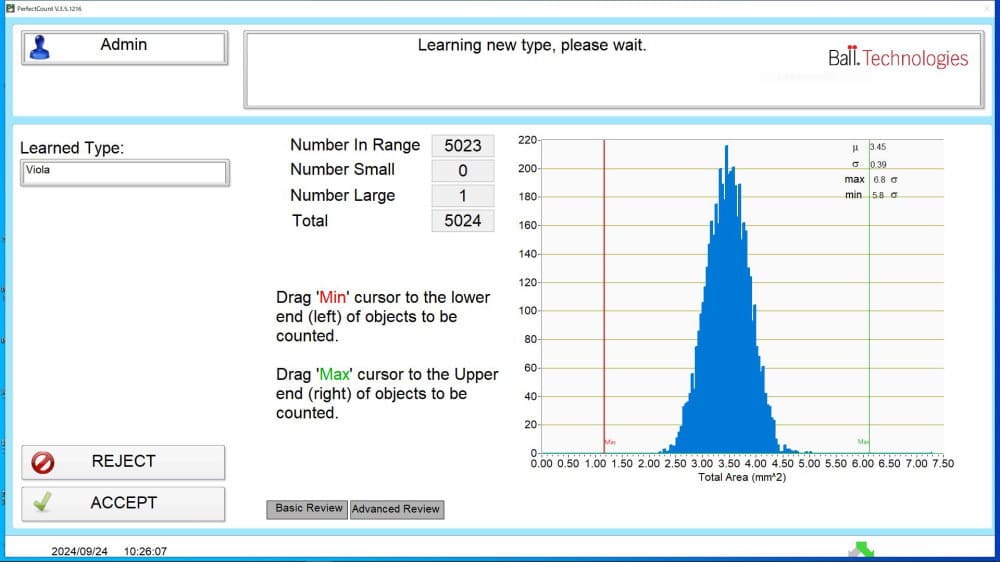Click the Total count value 5024
The height and width of the screenshot is (562, 1000).
(462, 221)
